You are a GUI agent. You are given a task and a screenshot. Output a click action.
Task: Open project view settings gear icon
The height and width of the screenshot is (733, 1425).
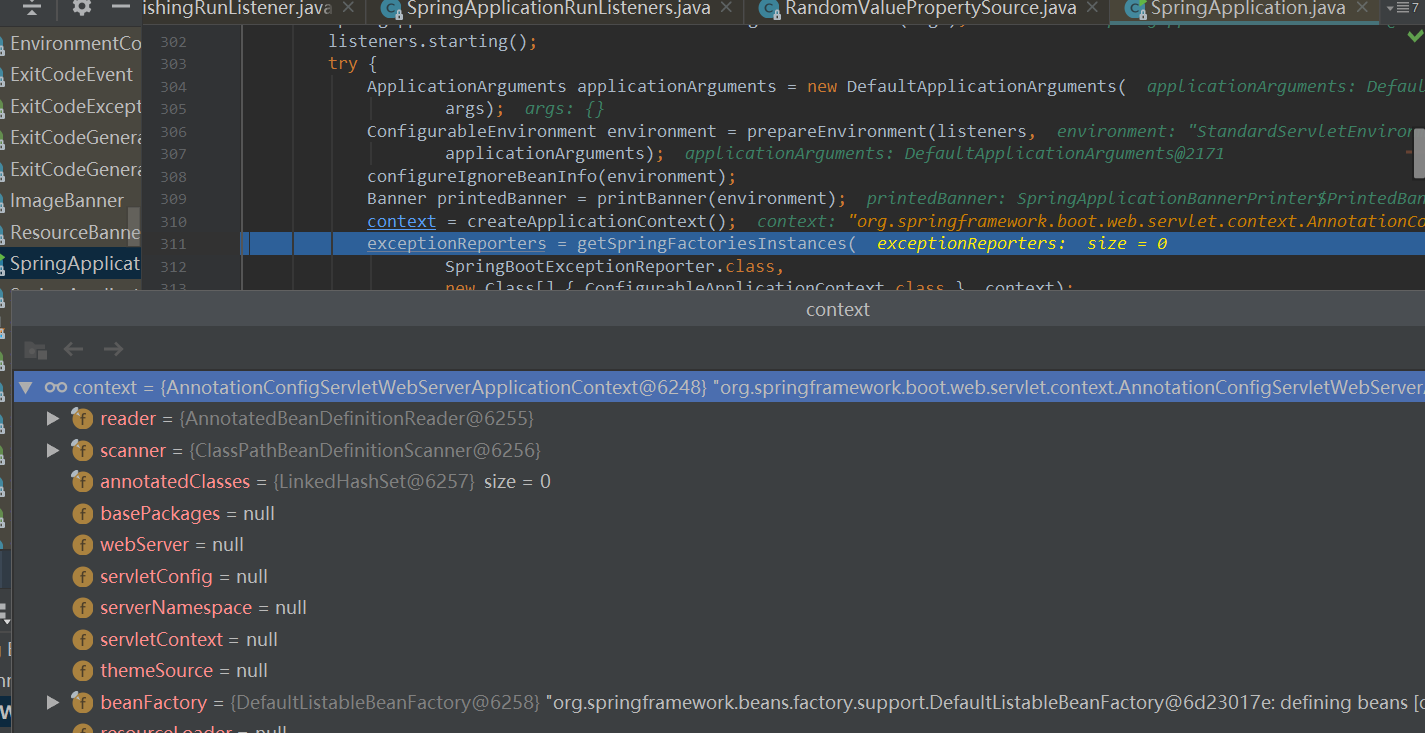pos(82,8)
